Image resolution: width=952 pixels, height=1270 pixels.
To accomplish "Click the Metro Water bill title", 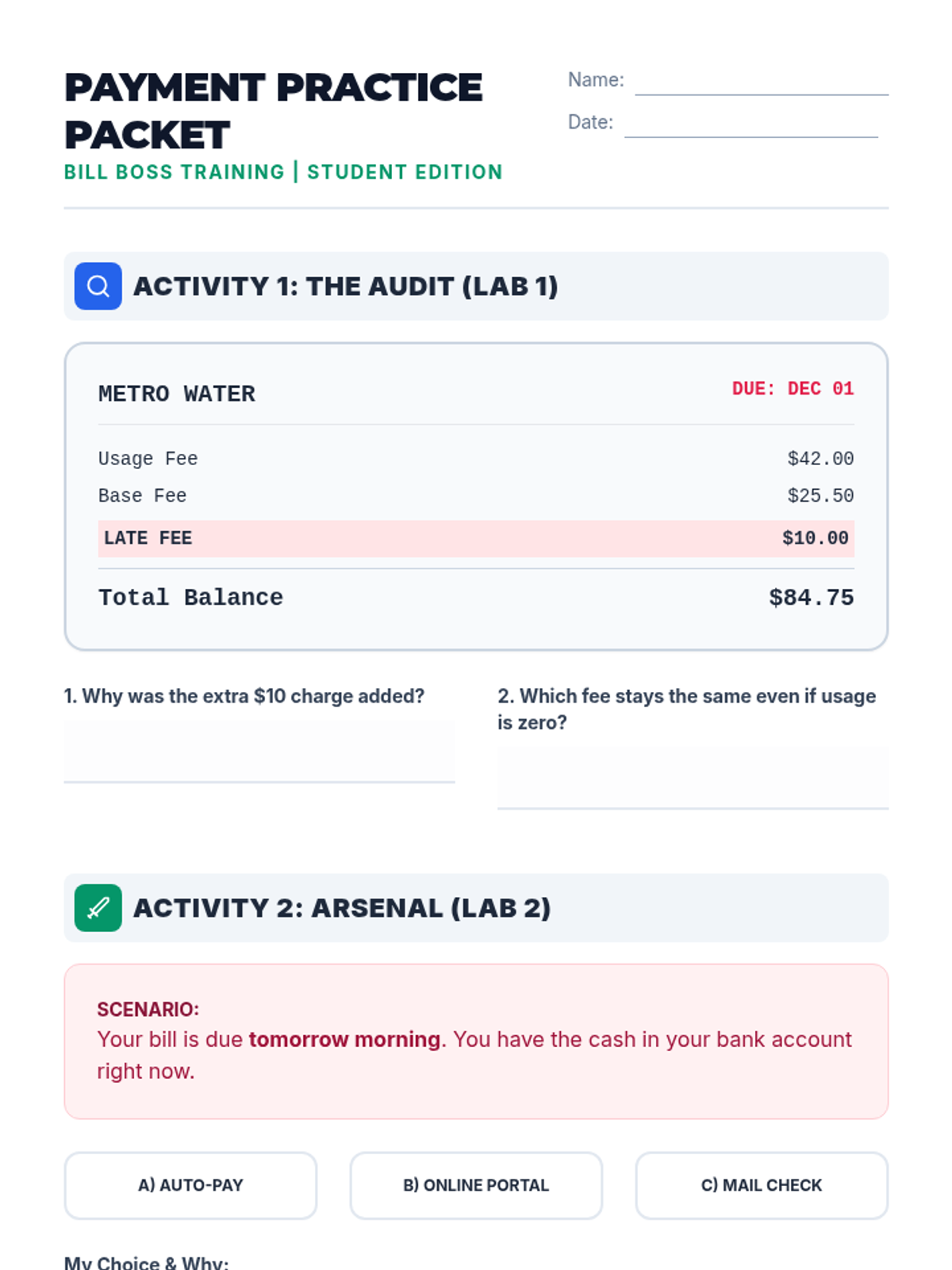I will (177, 394).
